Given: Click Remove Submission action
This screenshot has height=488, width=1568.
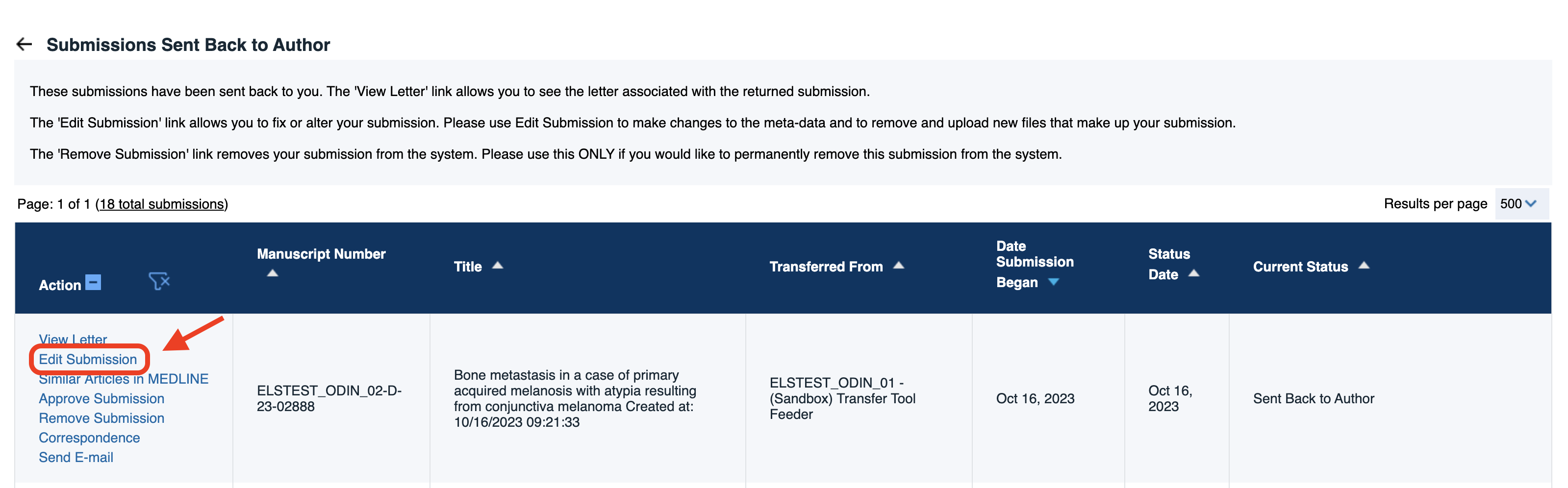Looking at the screenshot, I should tap(101, 418).
